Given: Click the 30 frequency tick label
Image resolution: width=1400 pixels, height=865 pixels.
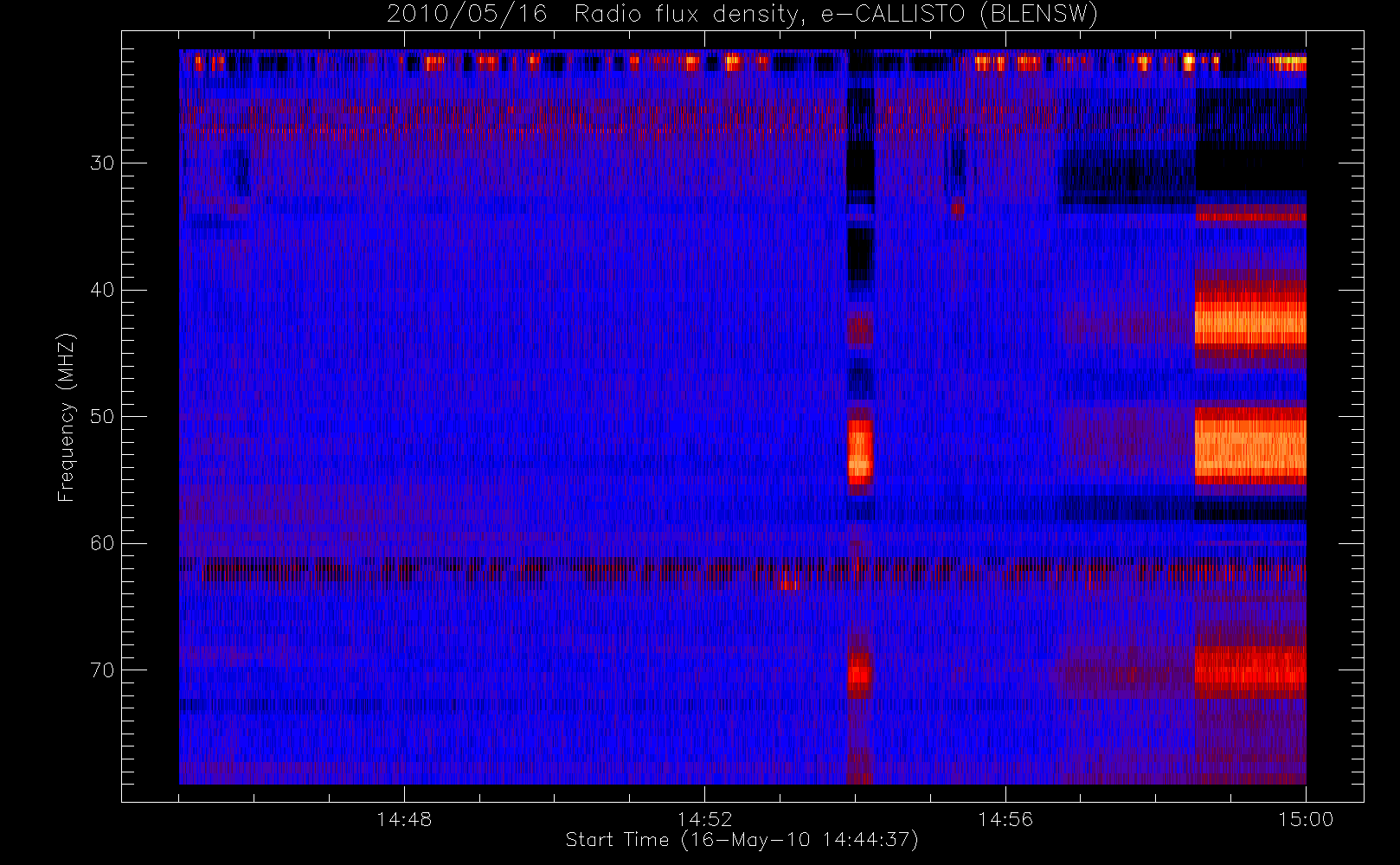Looking at the screenshot, I should 102,163.
